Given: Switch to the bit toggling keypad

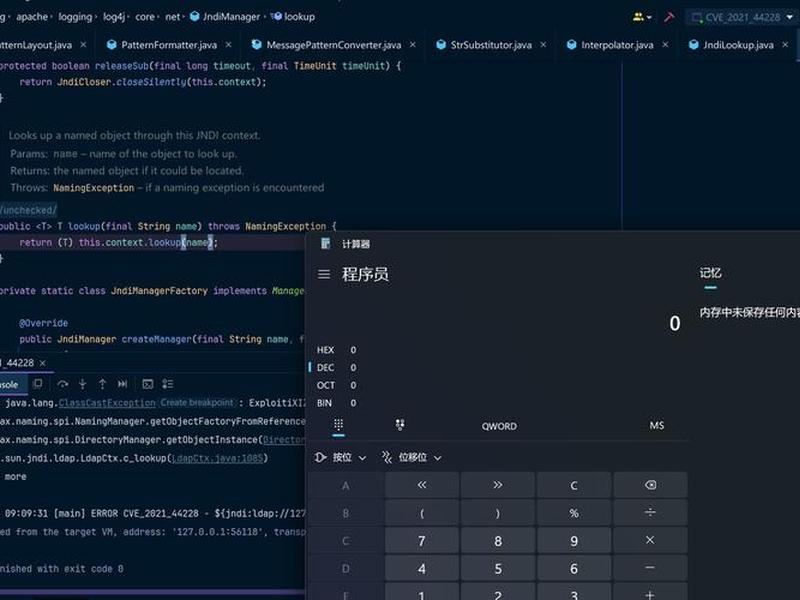Looking at the screenshot, I should point(400,425).
